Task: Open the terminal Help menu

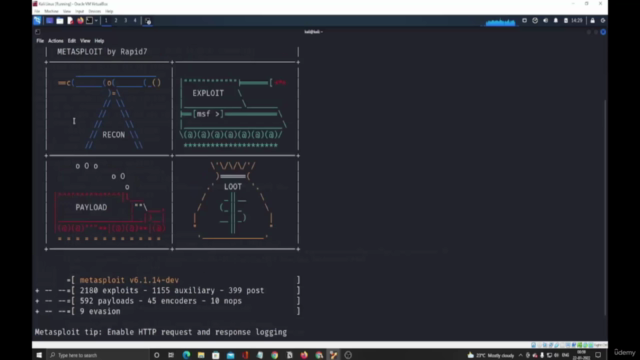Action: pyautogui.click(x=99, y=41)
